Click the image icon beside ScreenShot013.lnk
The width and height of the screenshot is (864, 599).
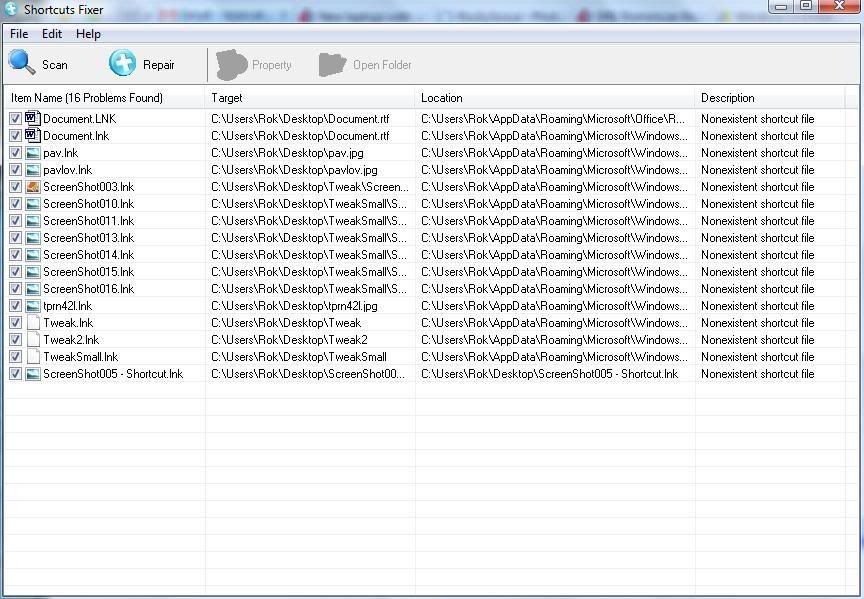(x=33, y=238)
